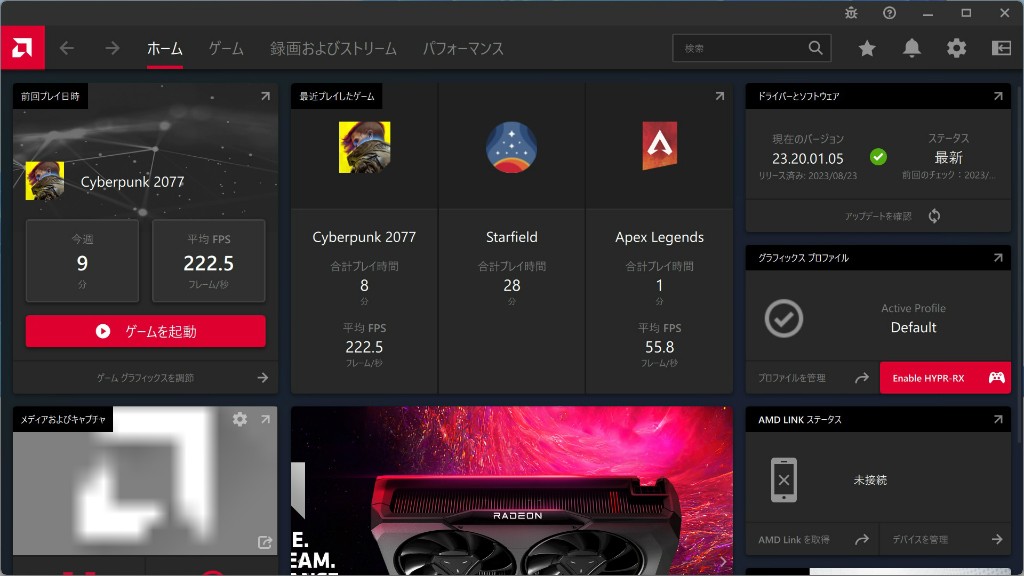
Task: Click the 今週 9 分 stat box
Action: (x=82, y=261)
